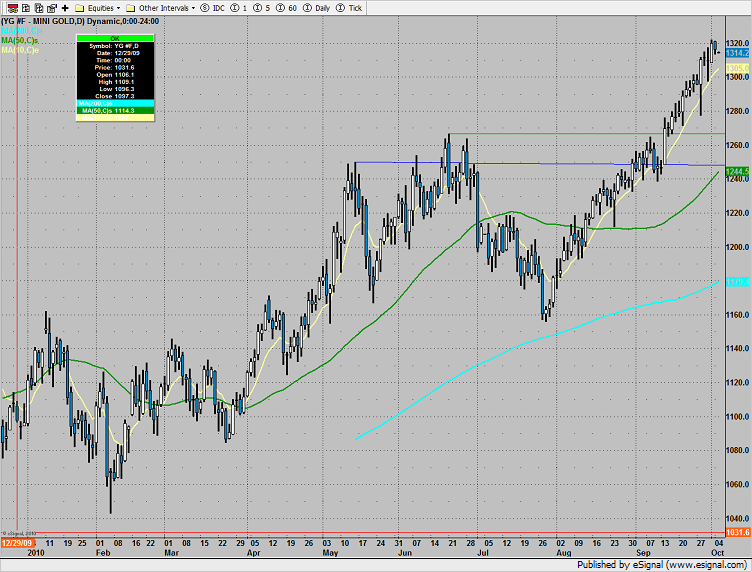Viewport: 752px width, 572px height.
Task: Click the 1100.0 price axis label
Action: [x=738, y=417]
